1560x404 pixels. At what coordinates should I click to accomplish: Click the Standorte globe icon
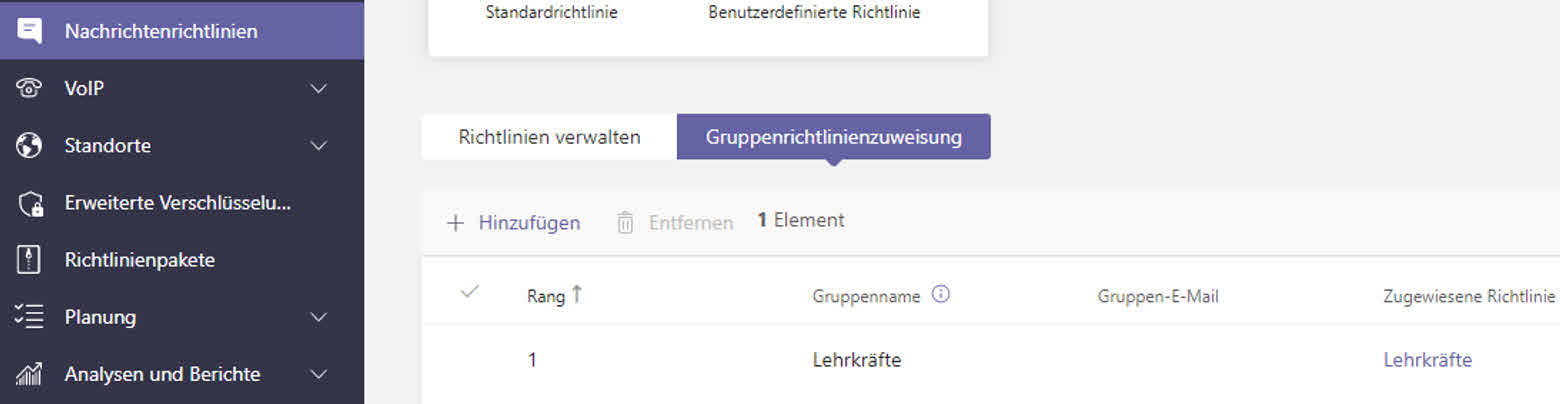pyautogui.click(x=30, y=146)
